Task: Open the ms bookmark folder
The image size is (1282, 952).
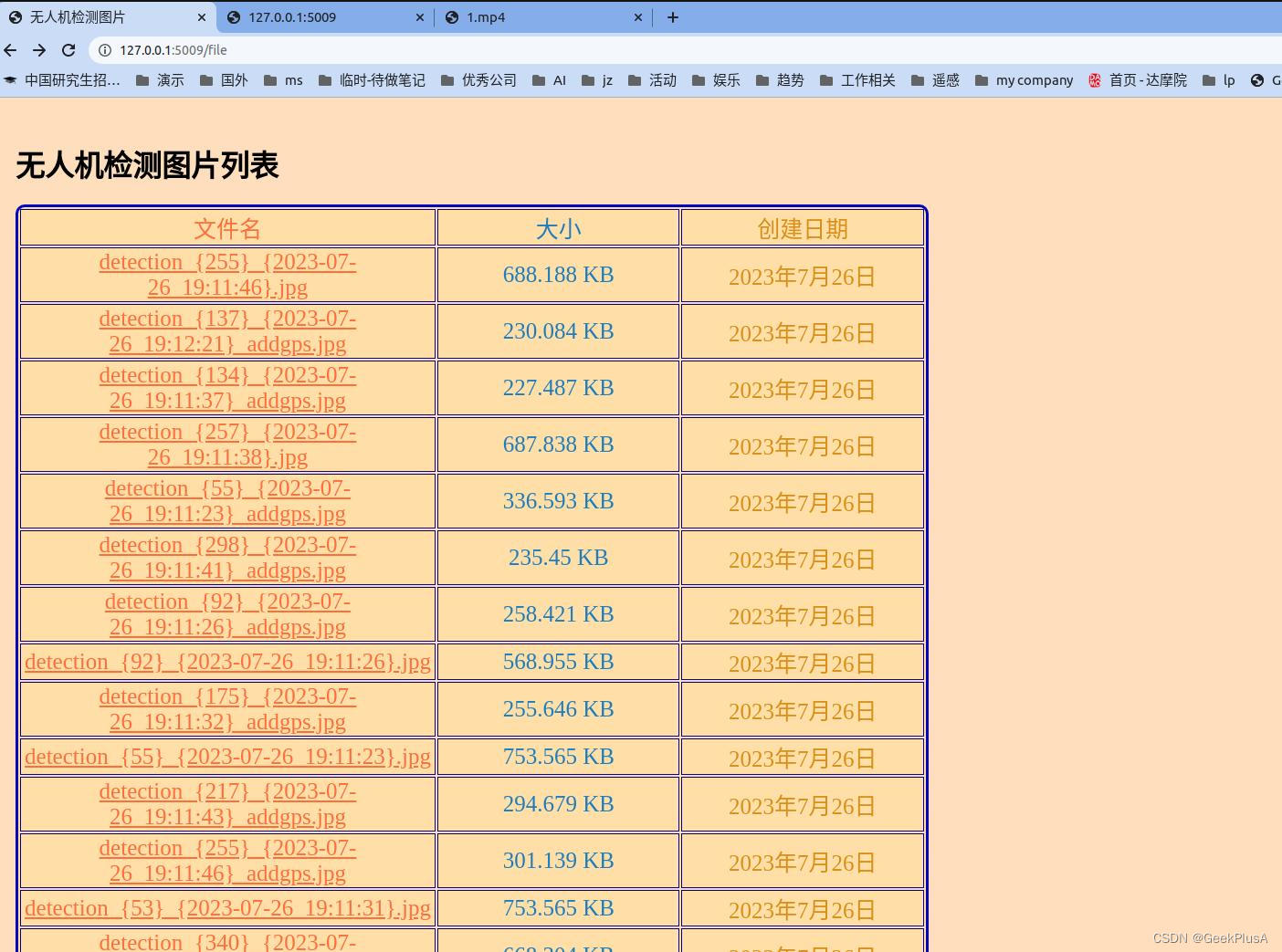Action: (x=283, y=80)
